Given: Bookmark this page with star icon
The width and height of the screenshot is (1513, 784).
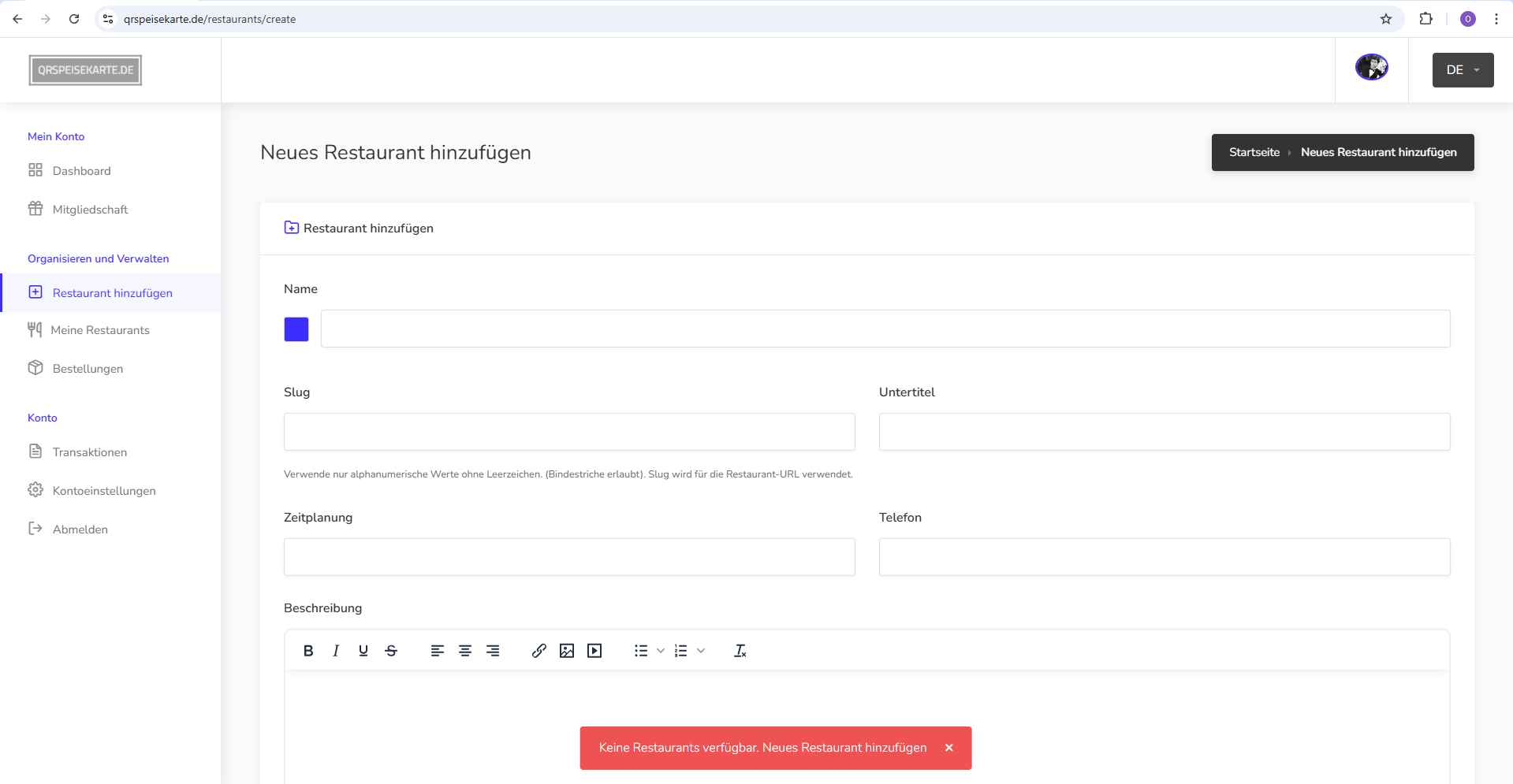Looking at the screenshot, I should (x=1386, y=19).
